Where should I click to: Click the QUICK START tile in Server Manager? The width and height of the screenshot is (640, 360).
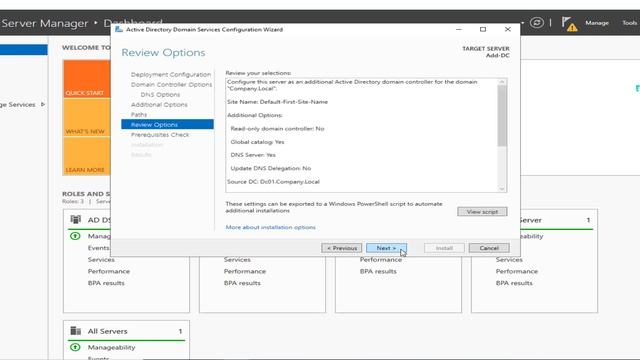[x=87, y=79]
